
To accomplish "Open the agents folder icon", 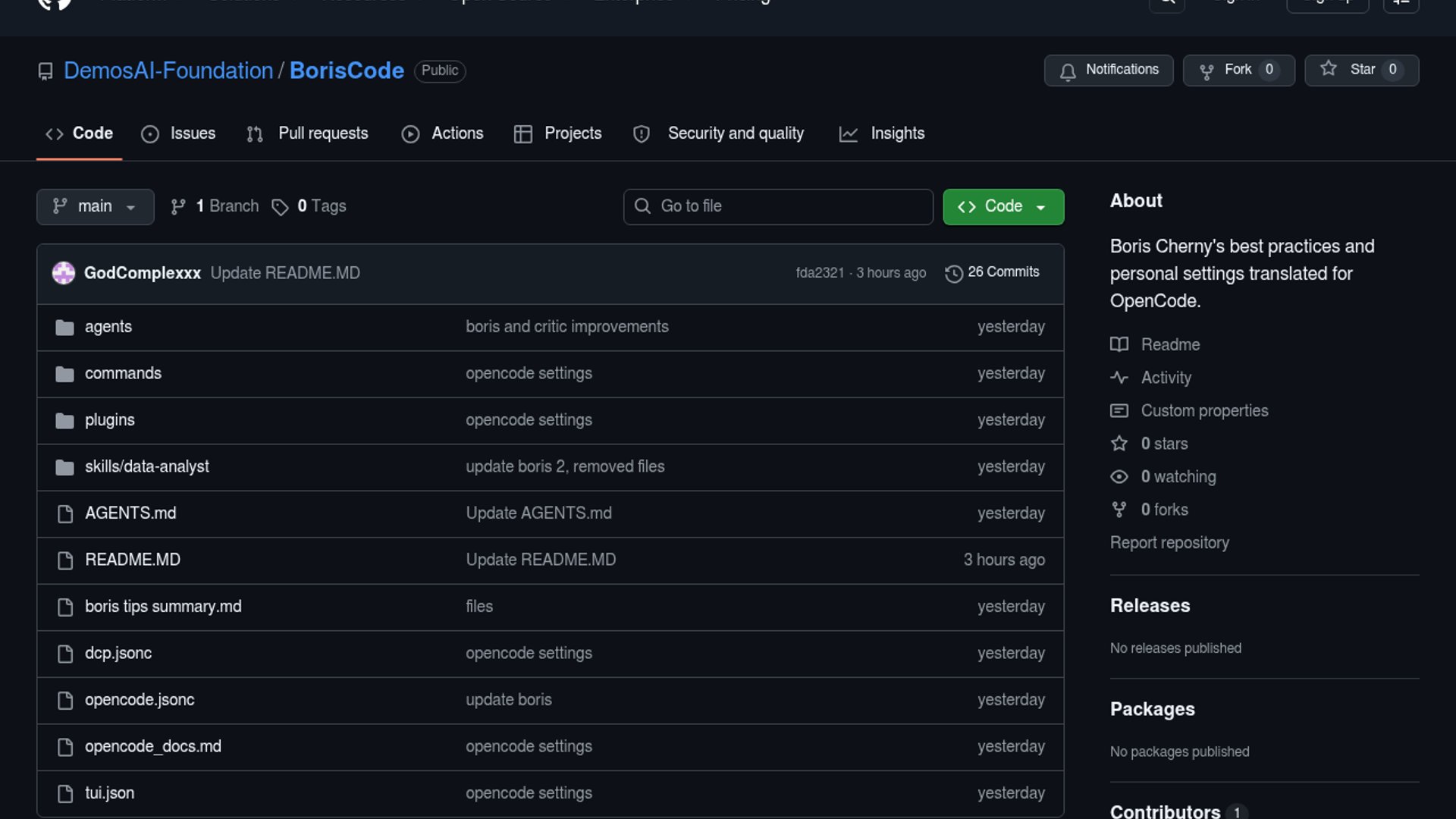I will (x=64, y=328).
